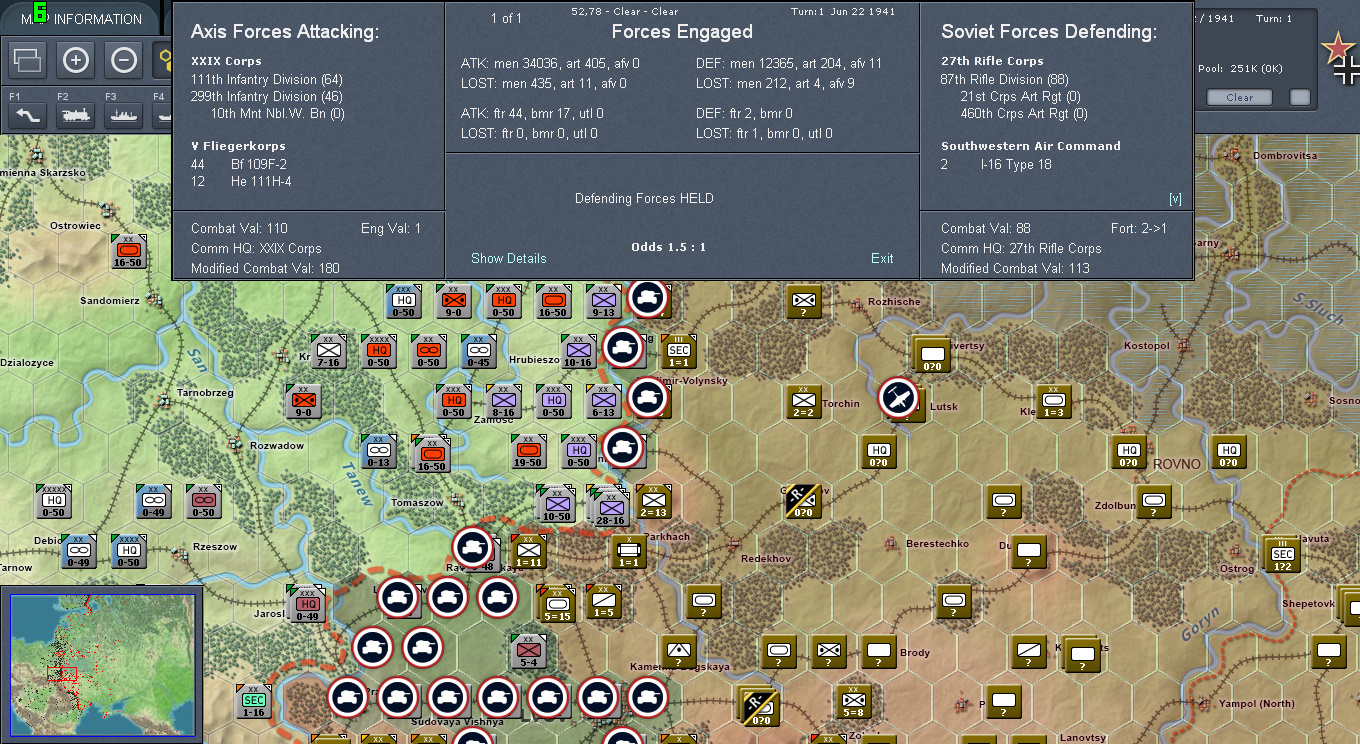Viewport: 1360px width, 744px height.
Task: Click the 27th Rifle Corps heading
Action: [x=992, y=61]
